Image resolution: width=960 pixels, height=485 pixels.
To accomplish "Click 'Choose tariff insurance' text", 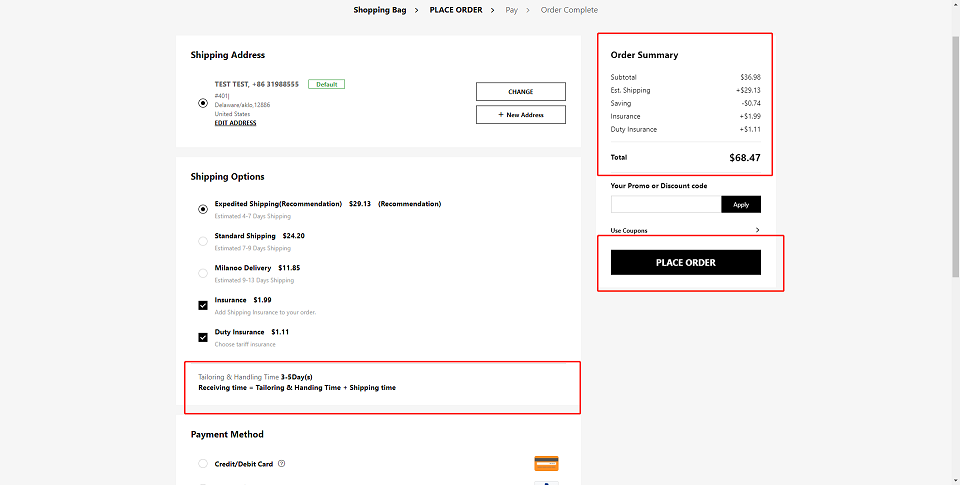I will pos(245,344).
